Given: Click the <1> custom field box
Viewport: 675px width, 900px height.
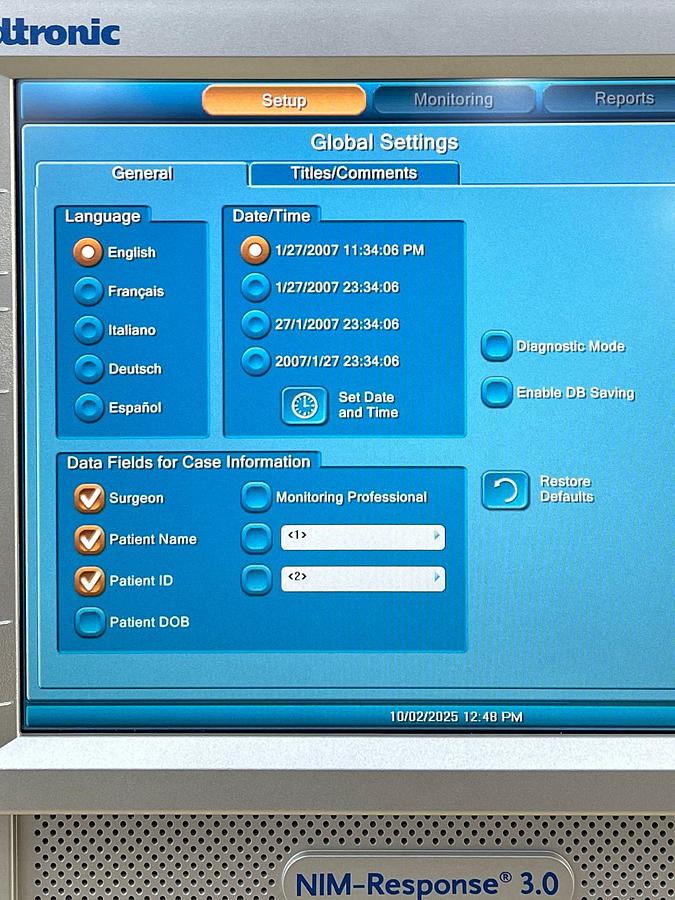Looking at the screenshot, I should pyautogui.click(x=363, y=537).
